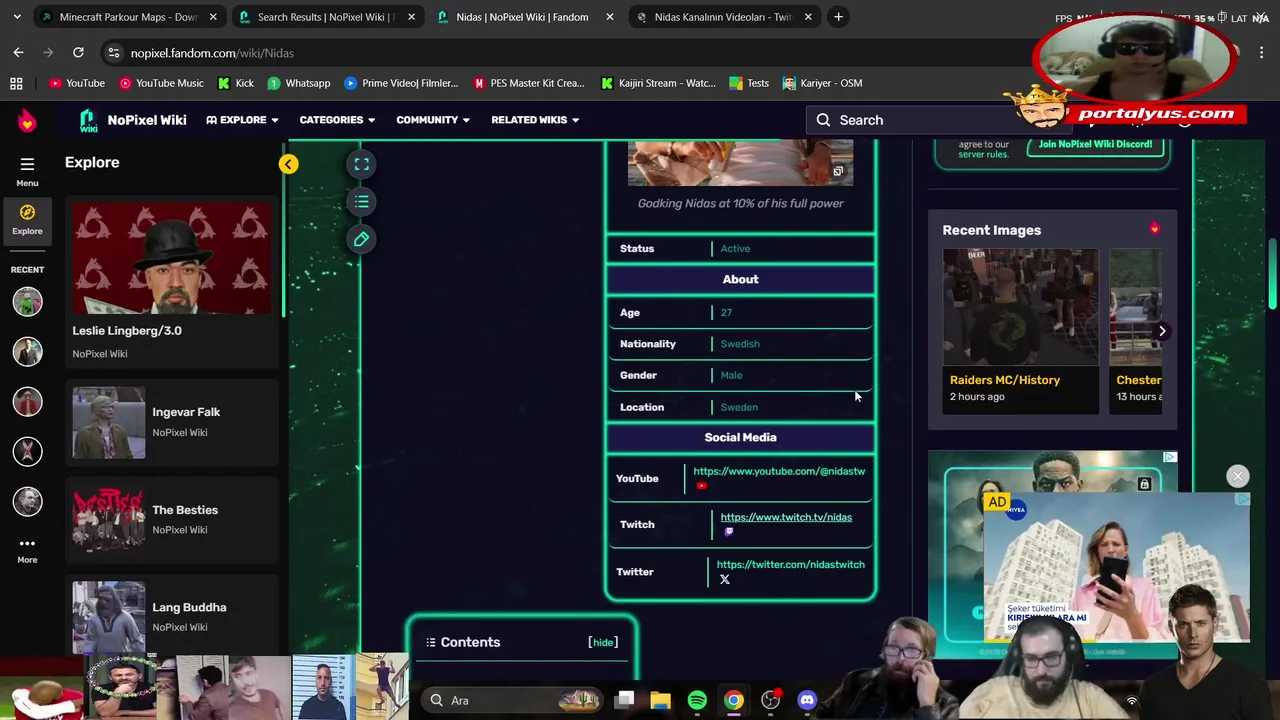Screen dimensions: 1280x720
Task: Close the advertisement with X button
Action: (x=1238, y=476)
